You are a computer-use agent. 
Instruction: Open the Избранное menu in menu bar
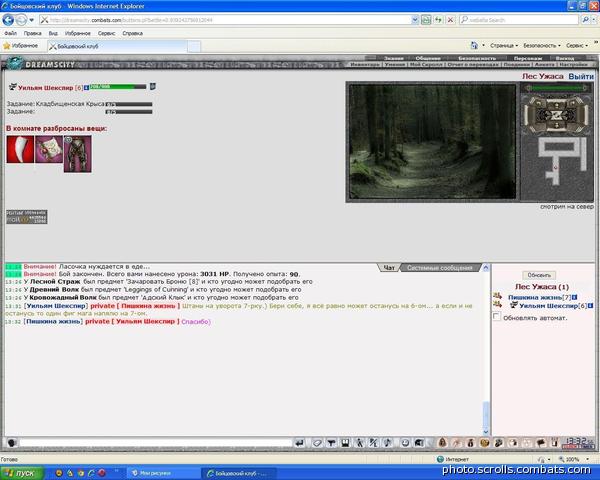78,33
